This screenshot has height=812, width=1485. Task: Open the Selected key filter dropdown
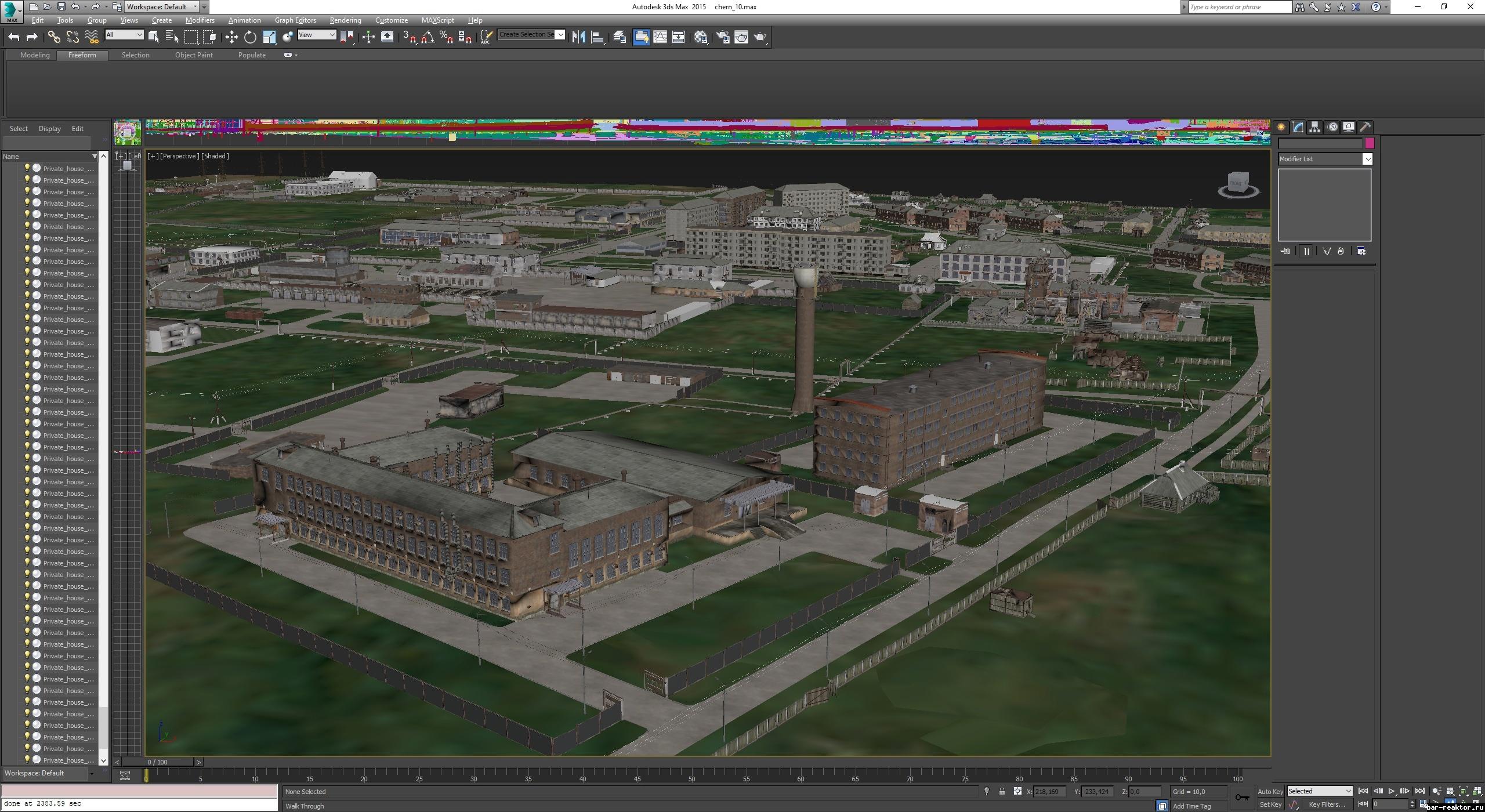pos(1320,791)
